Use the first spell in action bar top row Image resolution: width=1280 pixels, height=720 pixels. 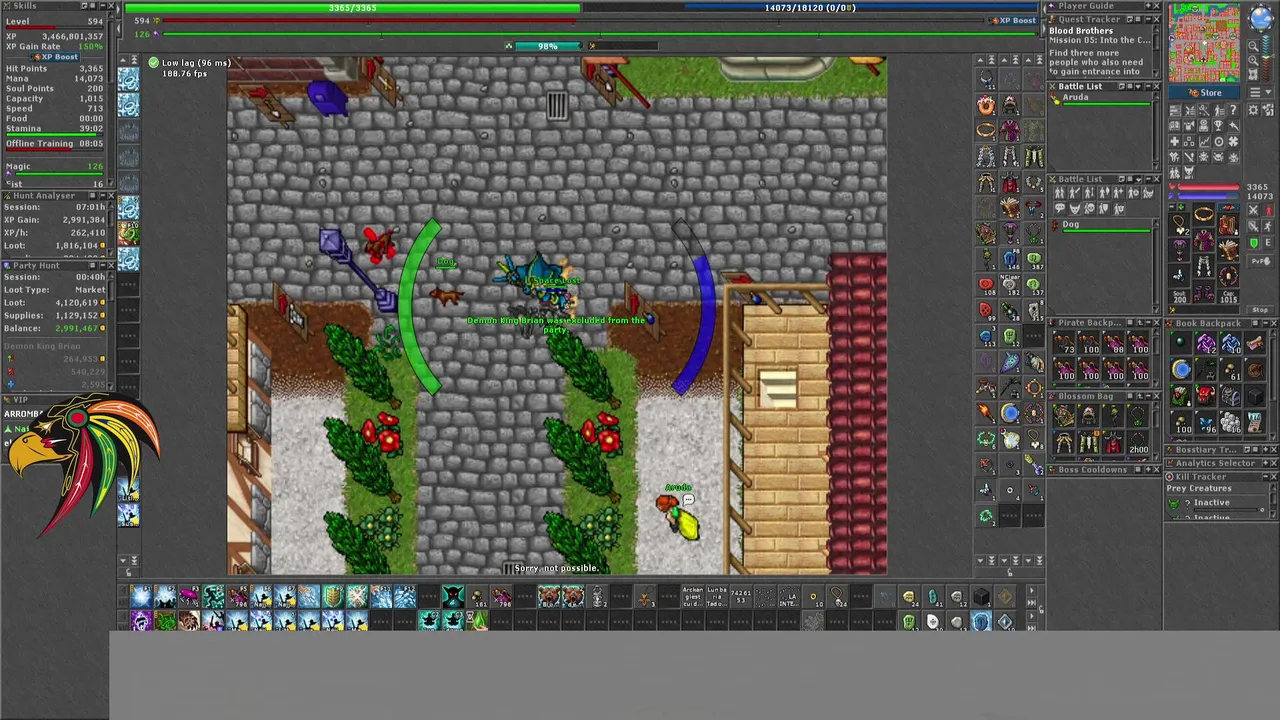pos(140,598)
